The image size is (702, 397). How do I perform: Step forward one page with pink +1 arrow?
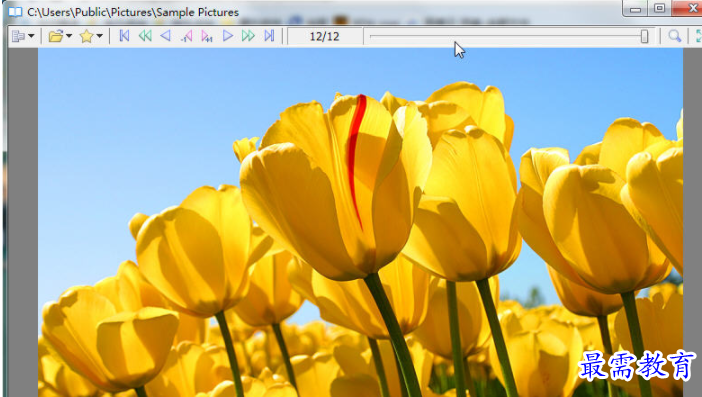(x=207, y=36)
